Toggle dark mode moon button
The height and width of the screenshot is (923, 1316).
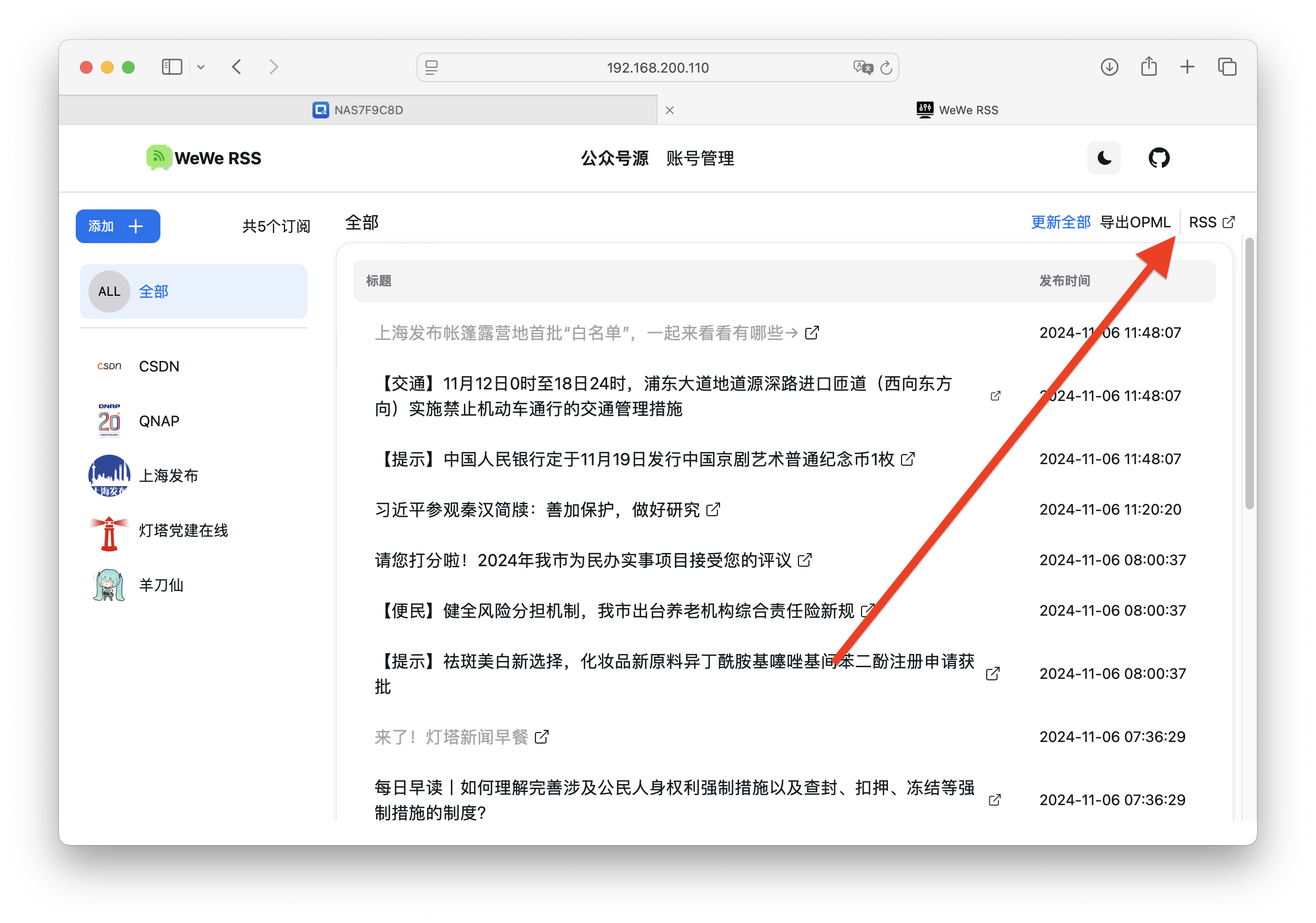pyautogui.click(x=1104, y=158)
